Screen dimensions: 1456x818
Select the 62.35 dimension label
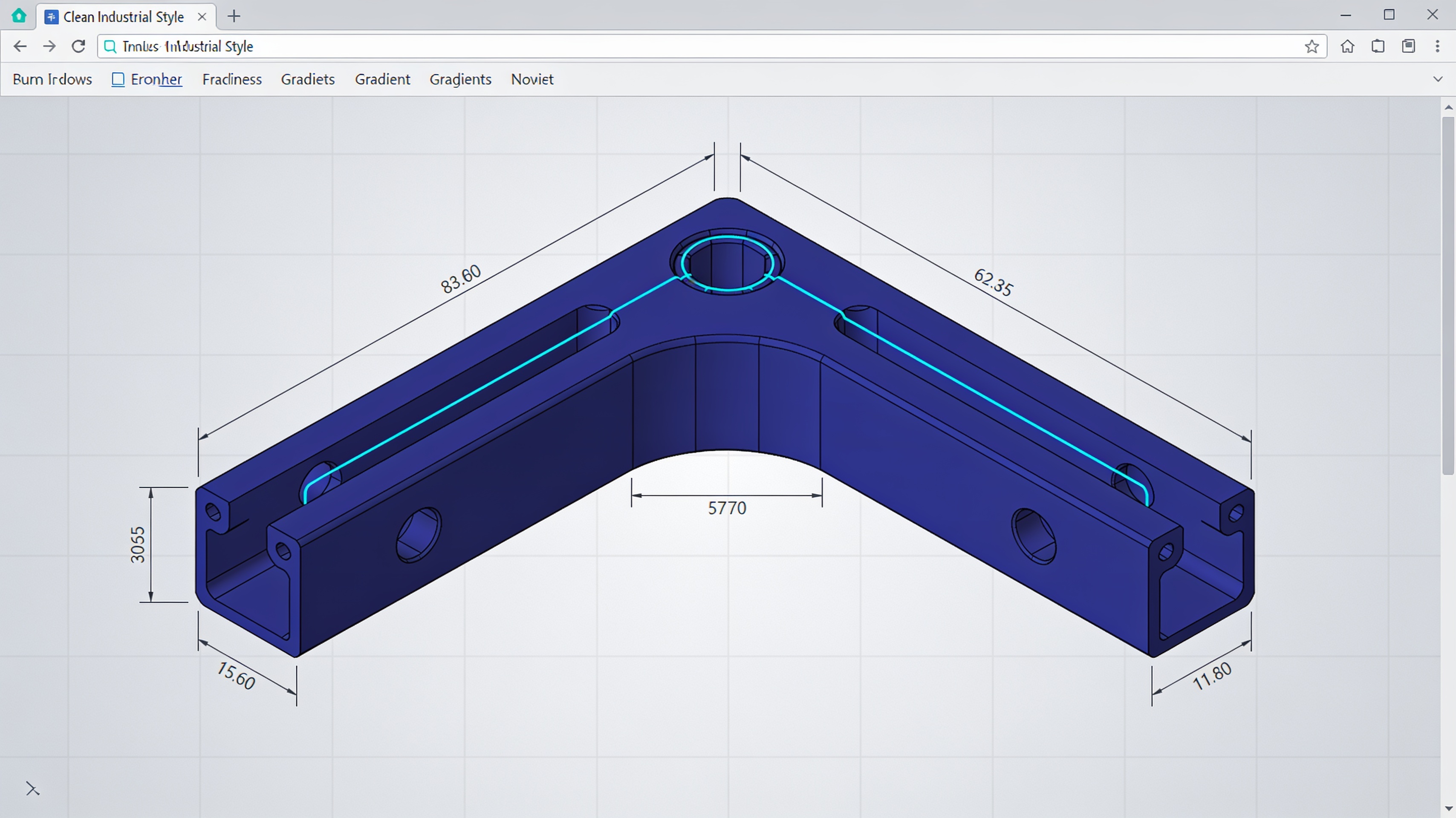pos(993,282)
